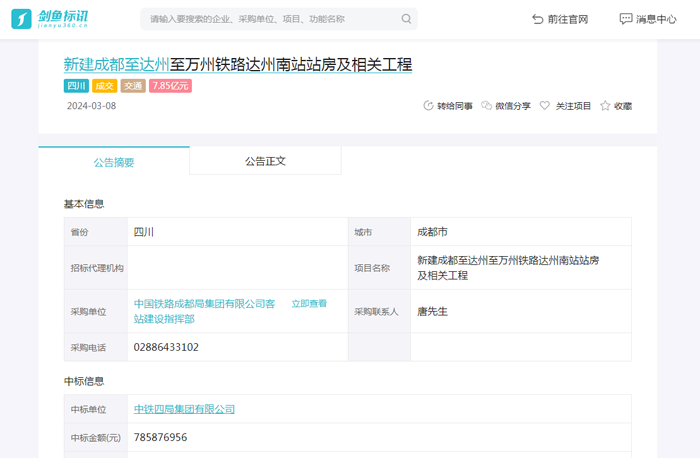The image size is (700, 458).
Task: Open the 中铁四局集团有限公司 company link
Action: (184, 409)
